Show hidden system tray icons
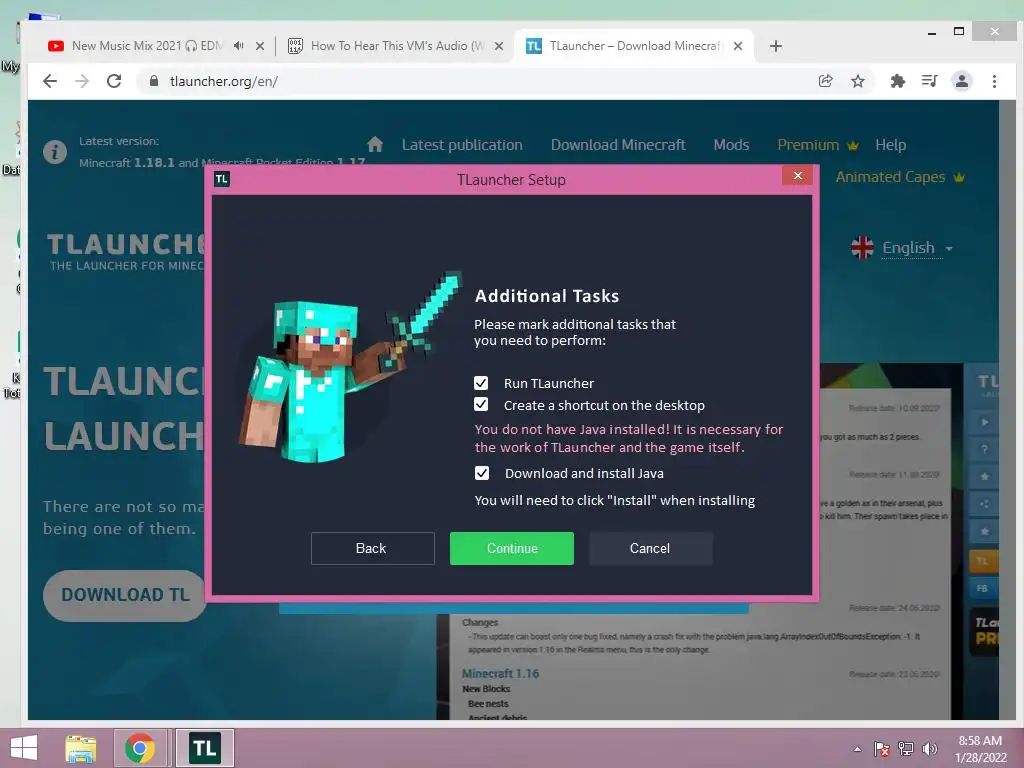Viewport: 1024px width, 768px height. point(857,749)
